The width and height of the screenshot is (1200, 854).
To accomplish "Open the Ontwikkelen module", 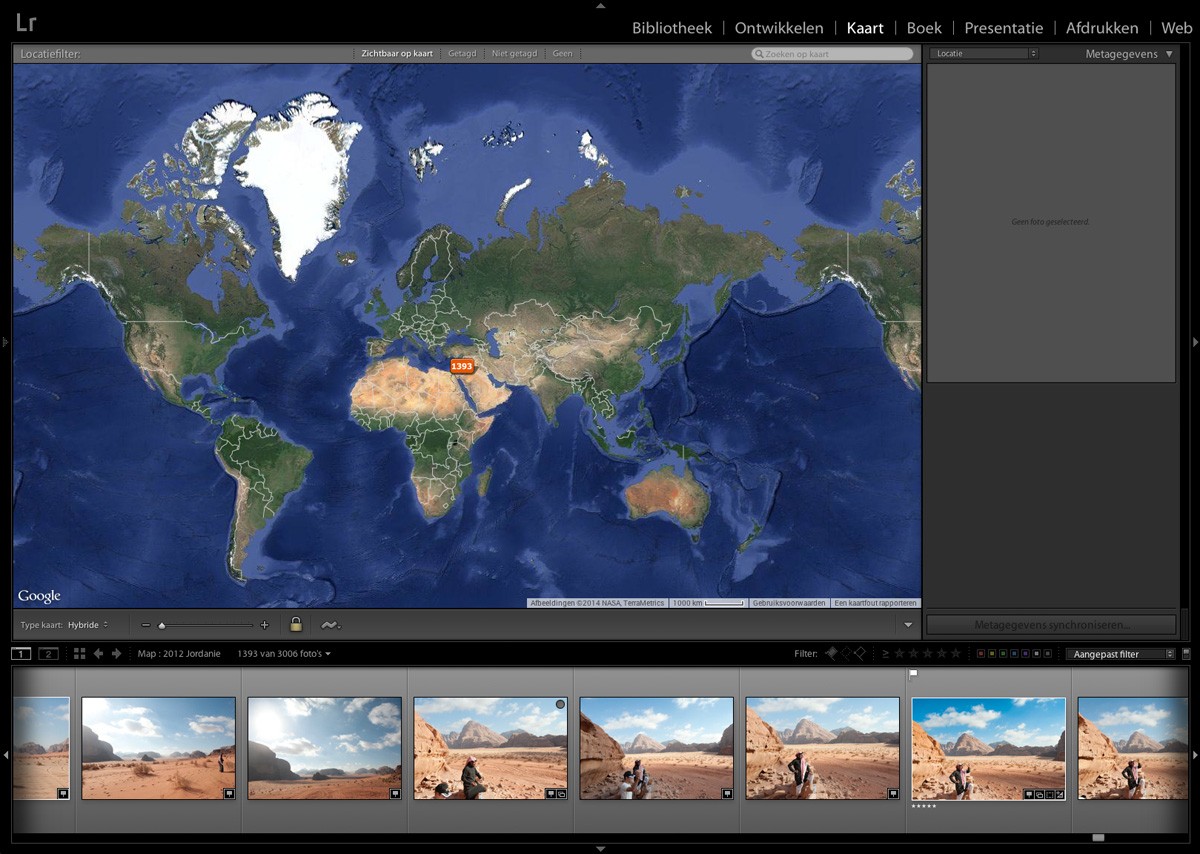I will 778,28.
